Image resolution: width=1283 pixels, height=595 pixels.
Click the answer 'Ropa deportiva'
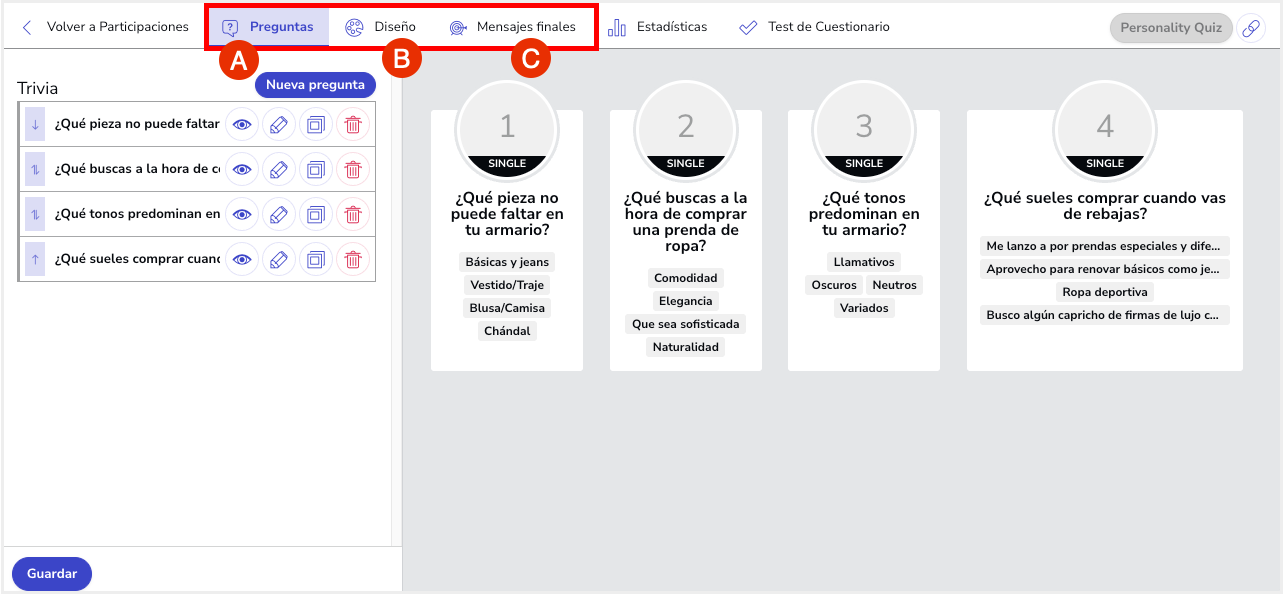(1105, 292)
